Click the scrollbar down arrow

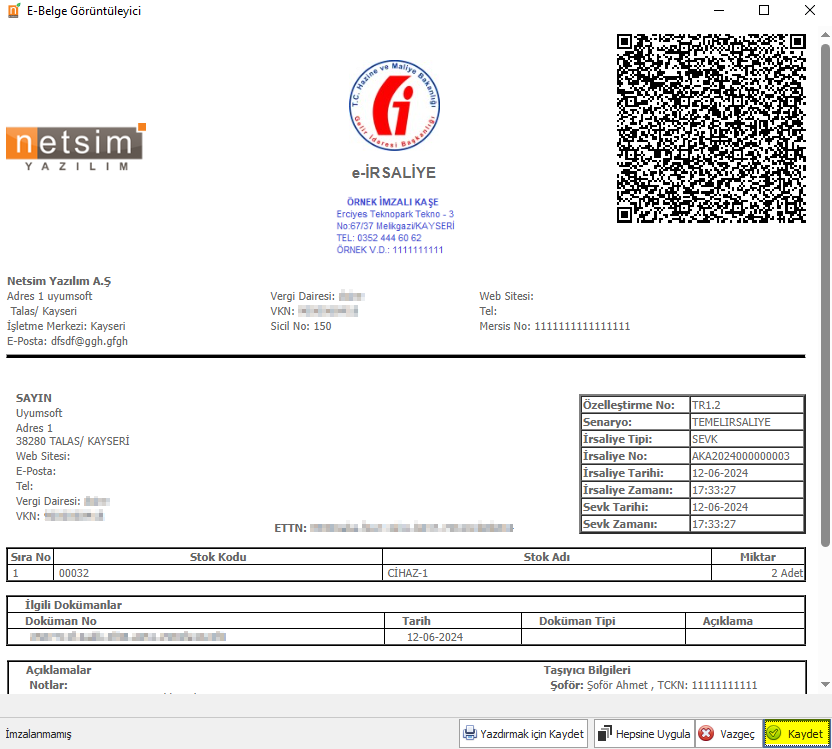[825, 684]
